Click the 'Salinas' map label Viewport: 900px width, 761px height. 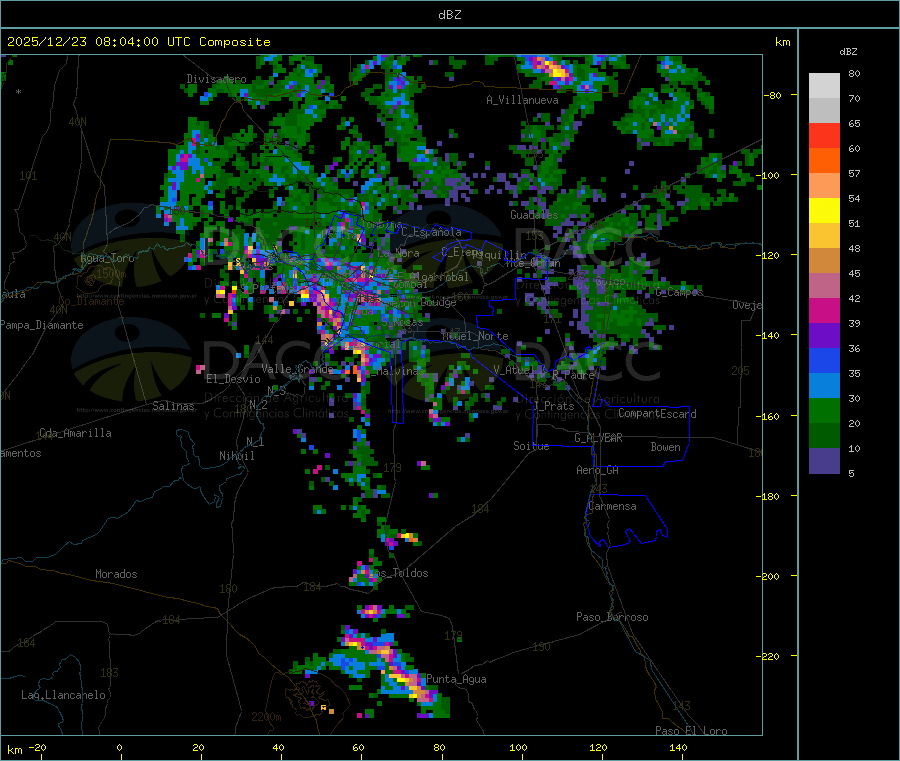pyautogui.click(x=173, y=406)
